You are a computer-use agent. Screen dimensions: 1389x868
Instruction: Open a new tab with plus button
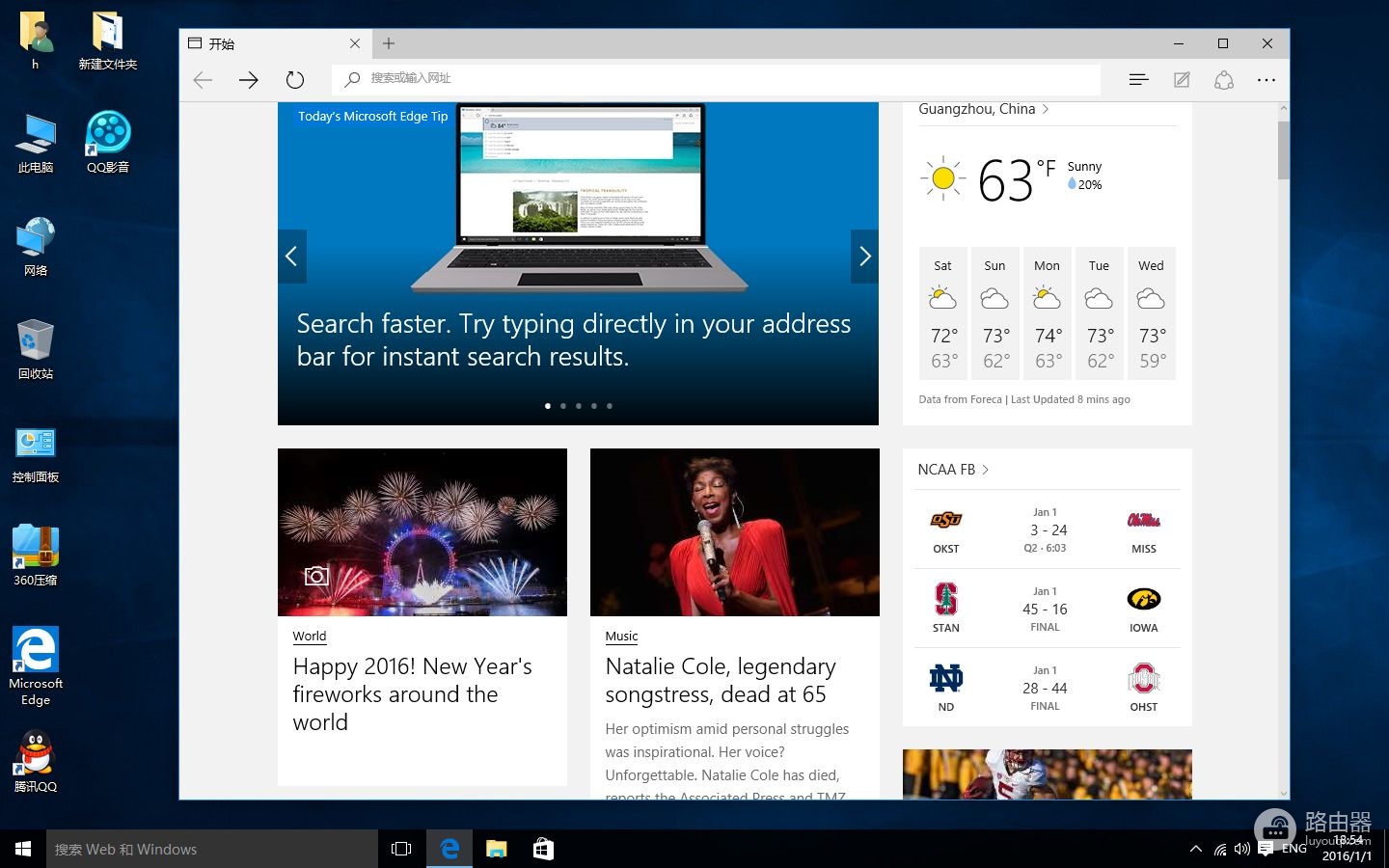click(x=389, y=43)
